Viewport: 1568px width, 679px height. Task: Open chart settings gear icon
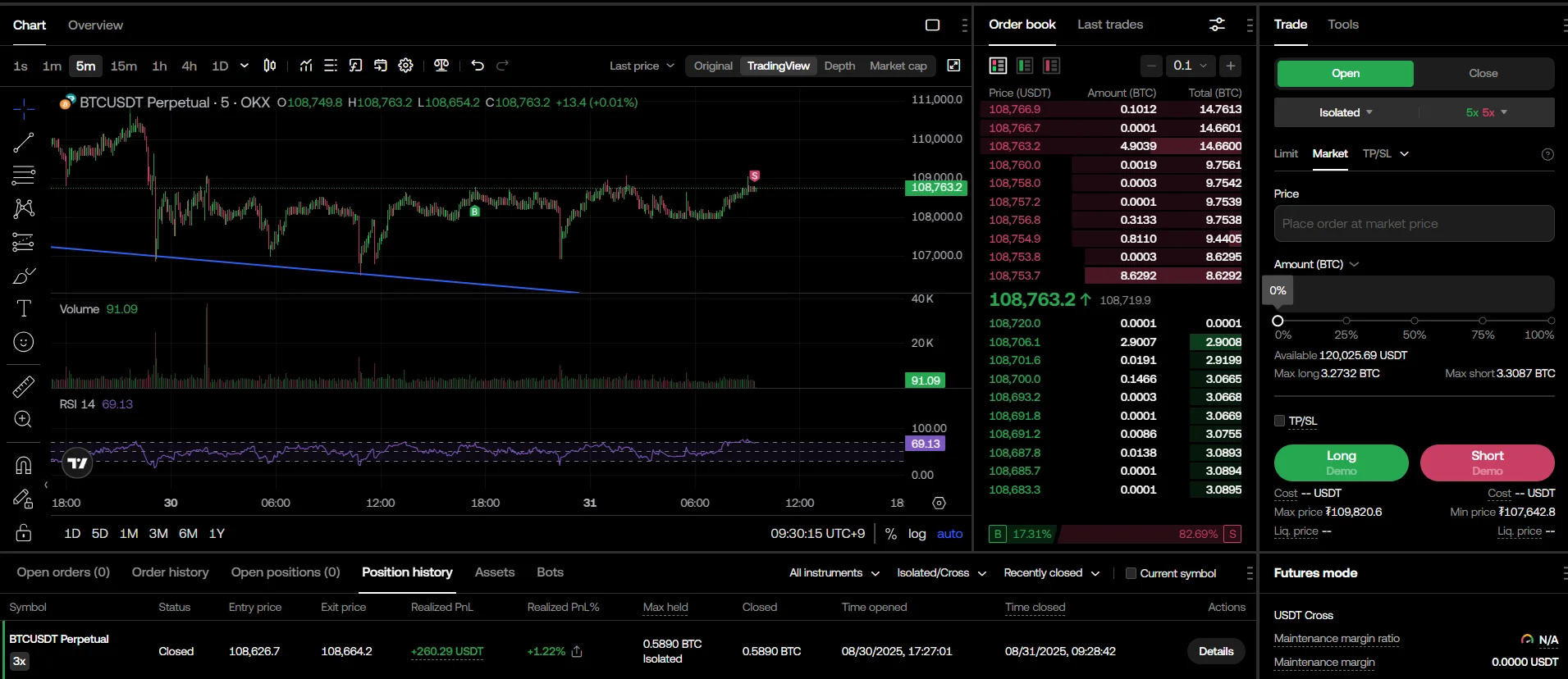tap(405, 66)
